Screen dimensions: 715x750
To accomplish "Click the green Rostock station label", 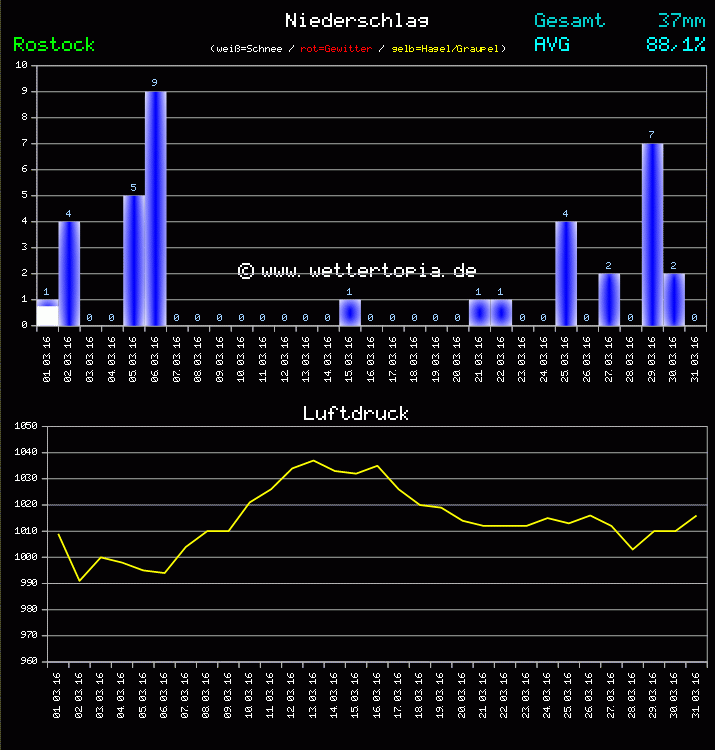I will click(x=54, y=45).
